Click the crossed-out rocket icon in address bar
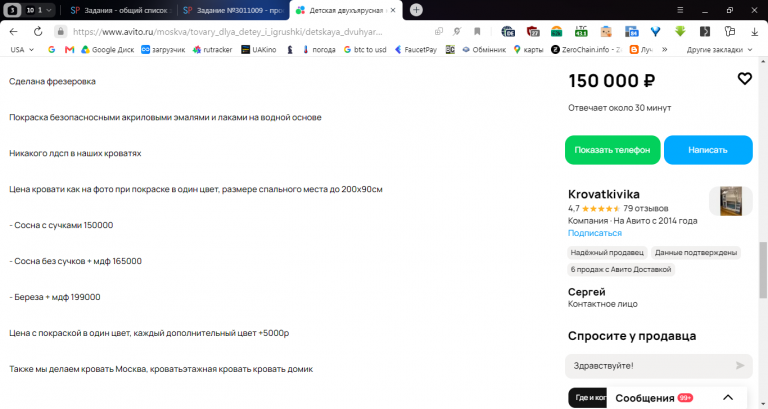Image resolution: width=768 pixels, height=409 pixels. [x=457, y=31]
